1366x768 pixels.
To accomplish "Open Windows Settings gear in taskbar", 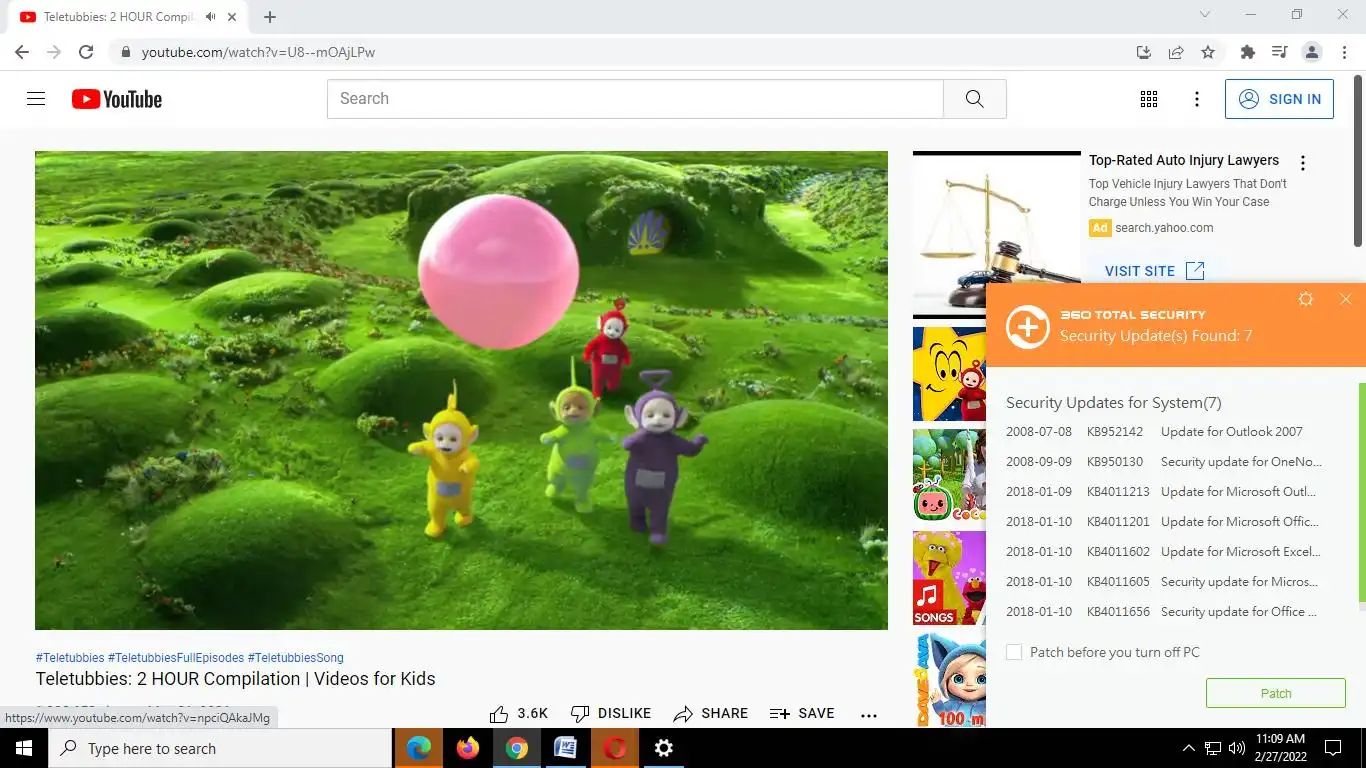I will pyautogui.click(x=663, y=748).
